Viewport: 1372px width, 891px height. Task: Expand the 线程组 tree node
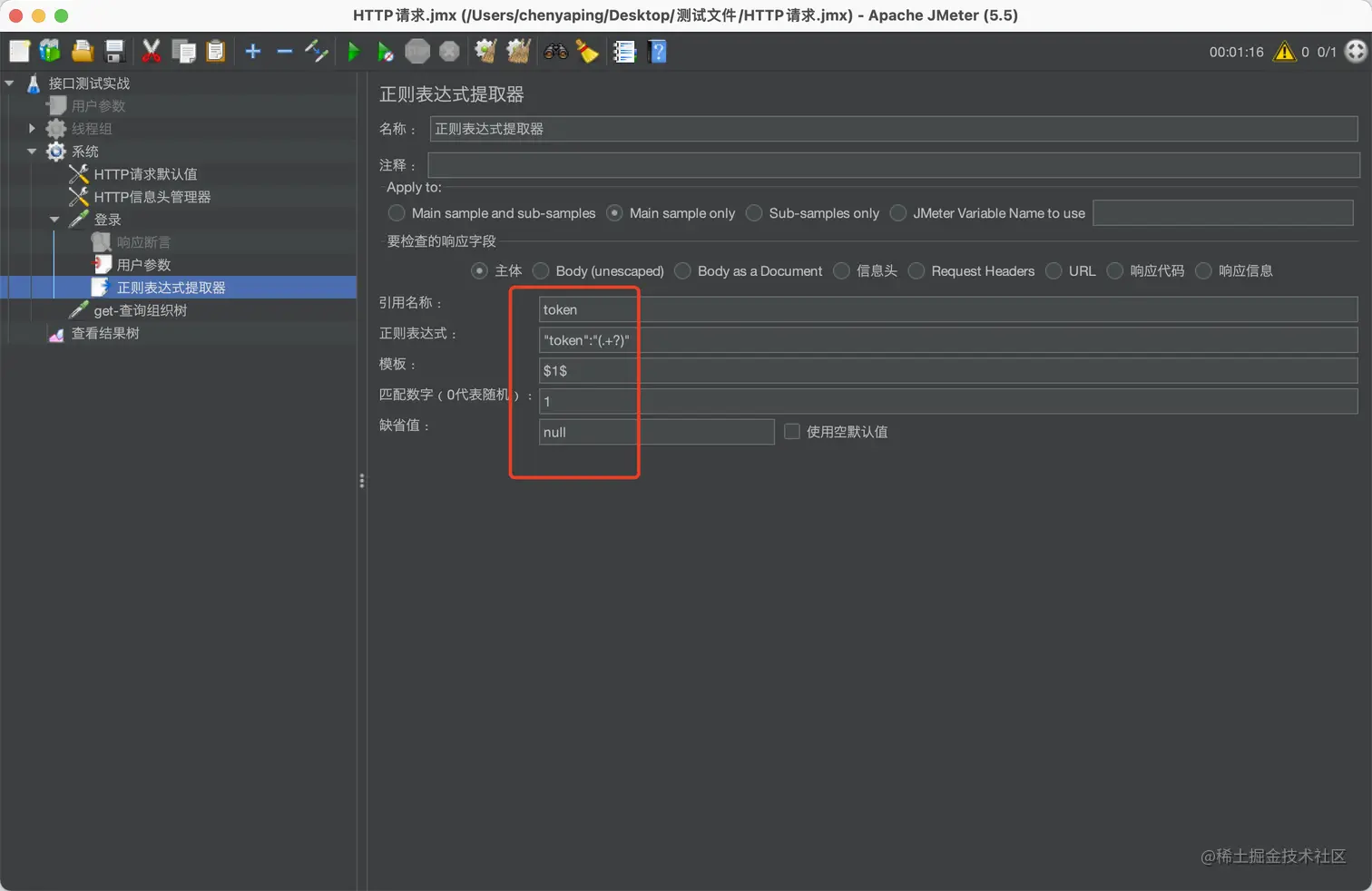tap(33, 129)
